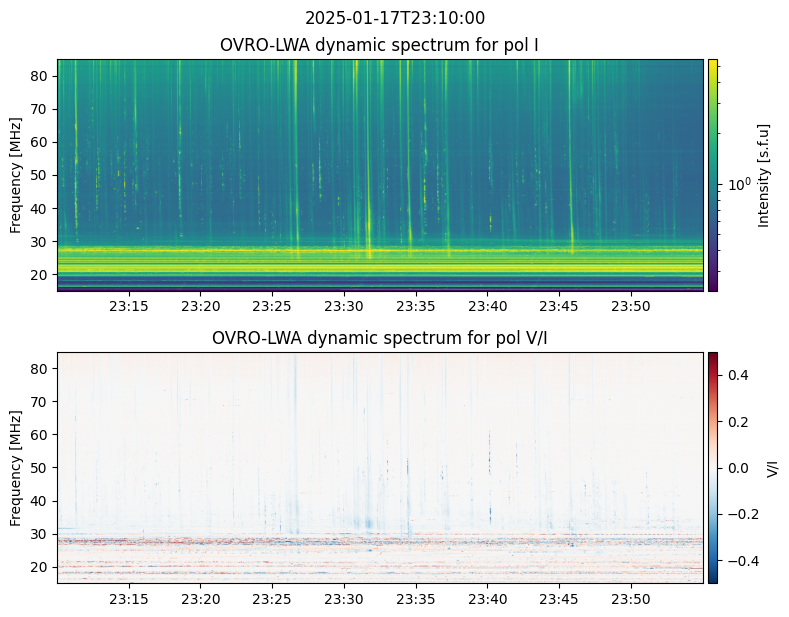This screenshot has height=617, width=789.
Task: Click the -0.4 tick on the V/I colorbar
Action: point(740,561)
